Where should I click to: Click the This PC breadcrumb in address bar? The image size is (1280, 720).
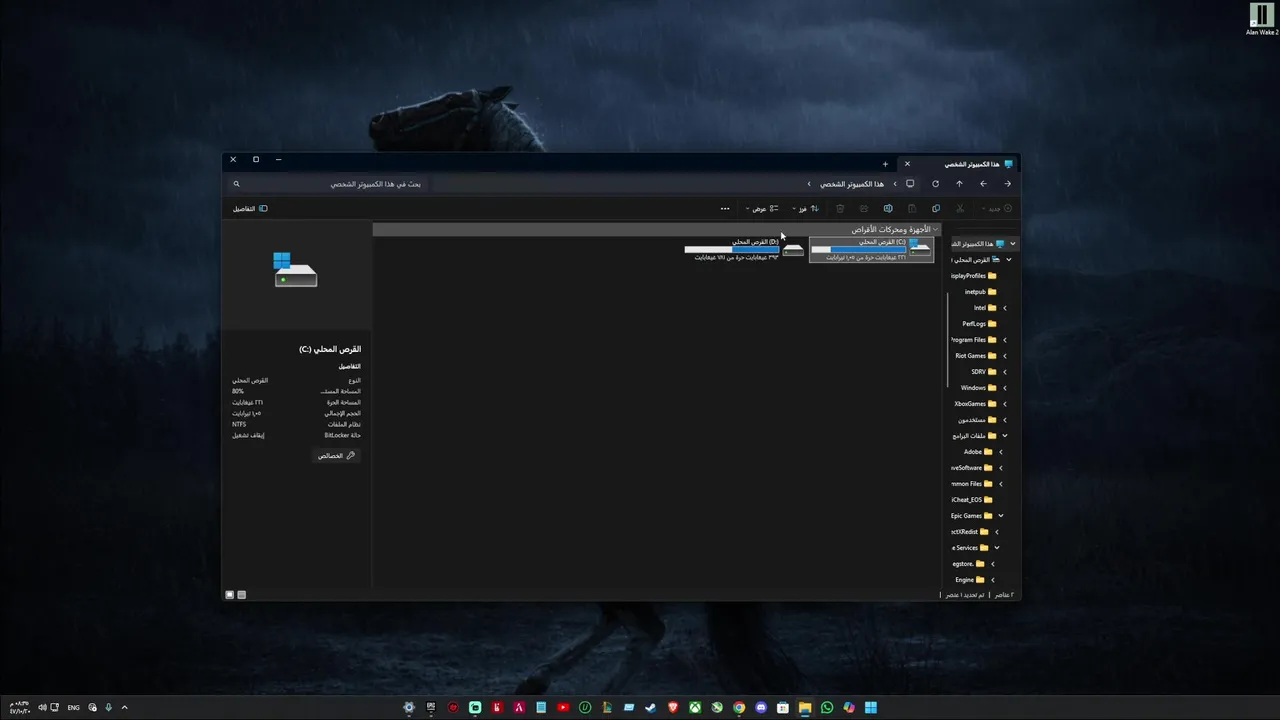[852, 184]
